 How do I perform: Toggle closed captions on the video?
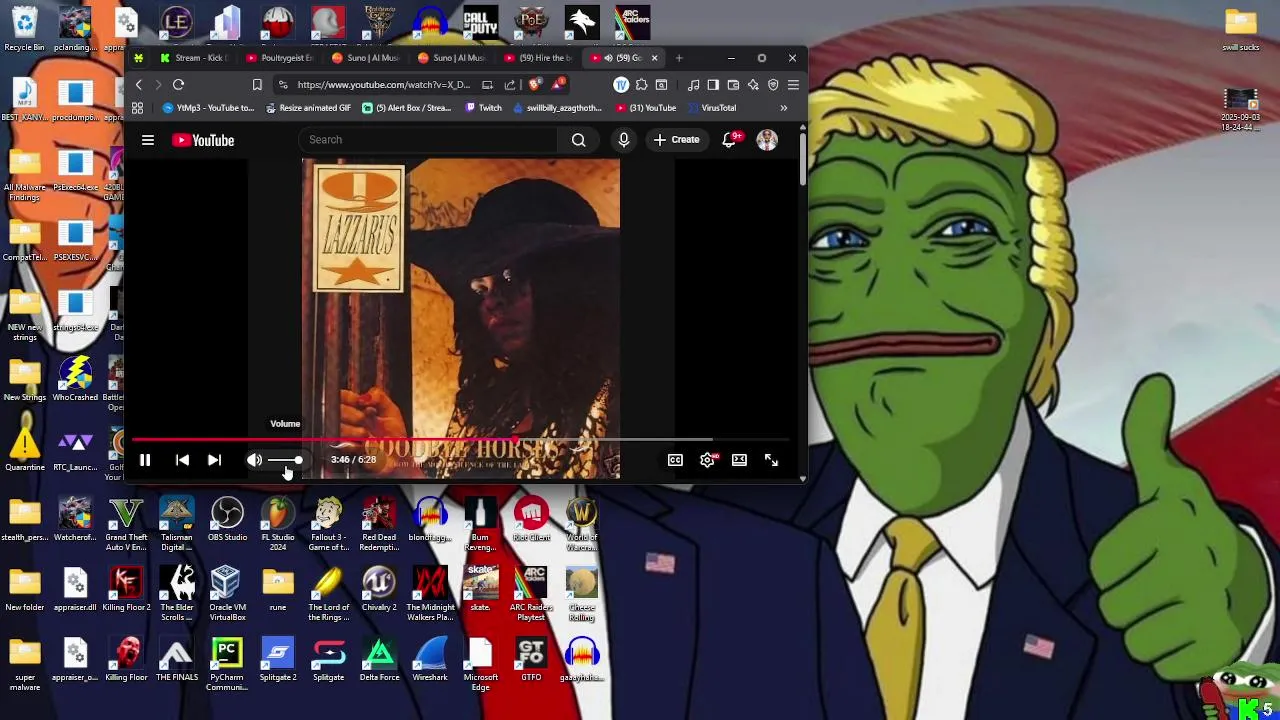tap(675, 460)
